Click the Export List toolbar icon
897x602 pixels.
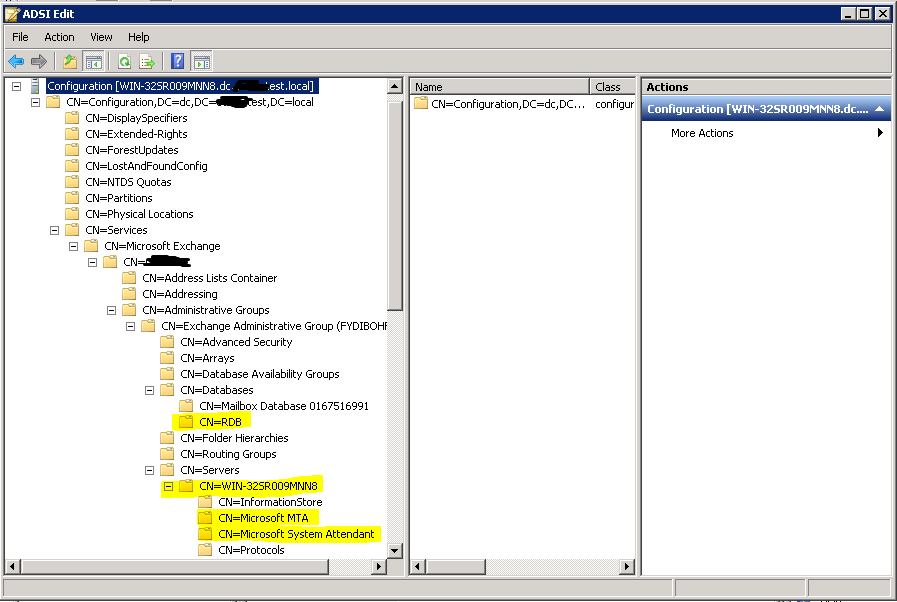pos(147,61)
